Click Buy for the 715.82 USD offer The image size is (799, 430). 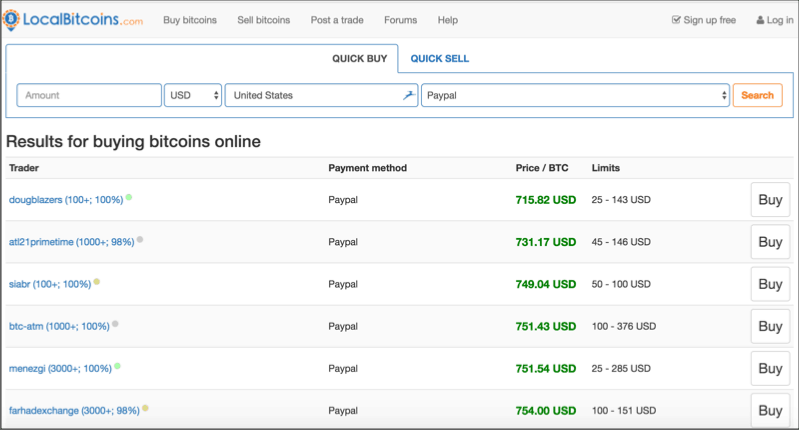[770, 200]
